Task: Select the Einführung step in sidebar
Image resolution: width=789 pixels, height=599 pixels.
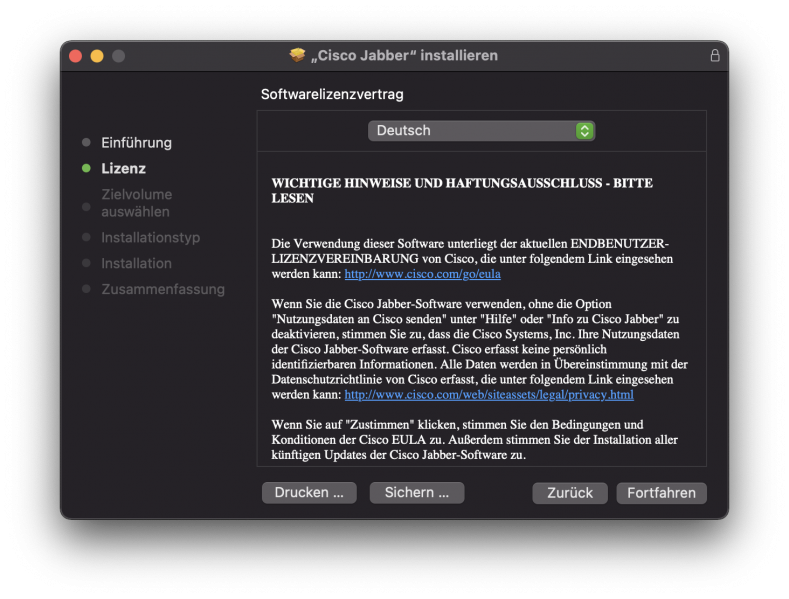Action: click(136, 143)
